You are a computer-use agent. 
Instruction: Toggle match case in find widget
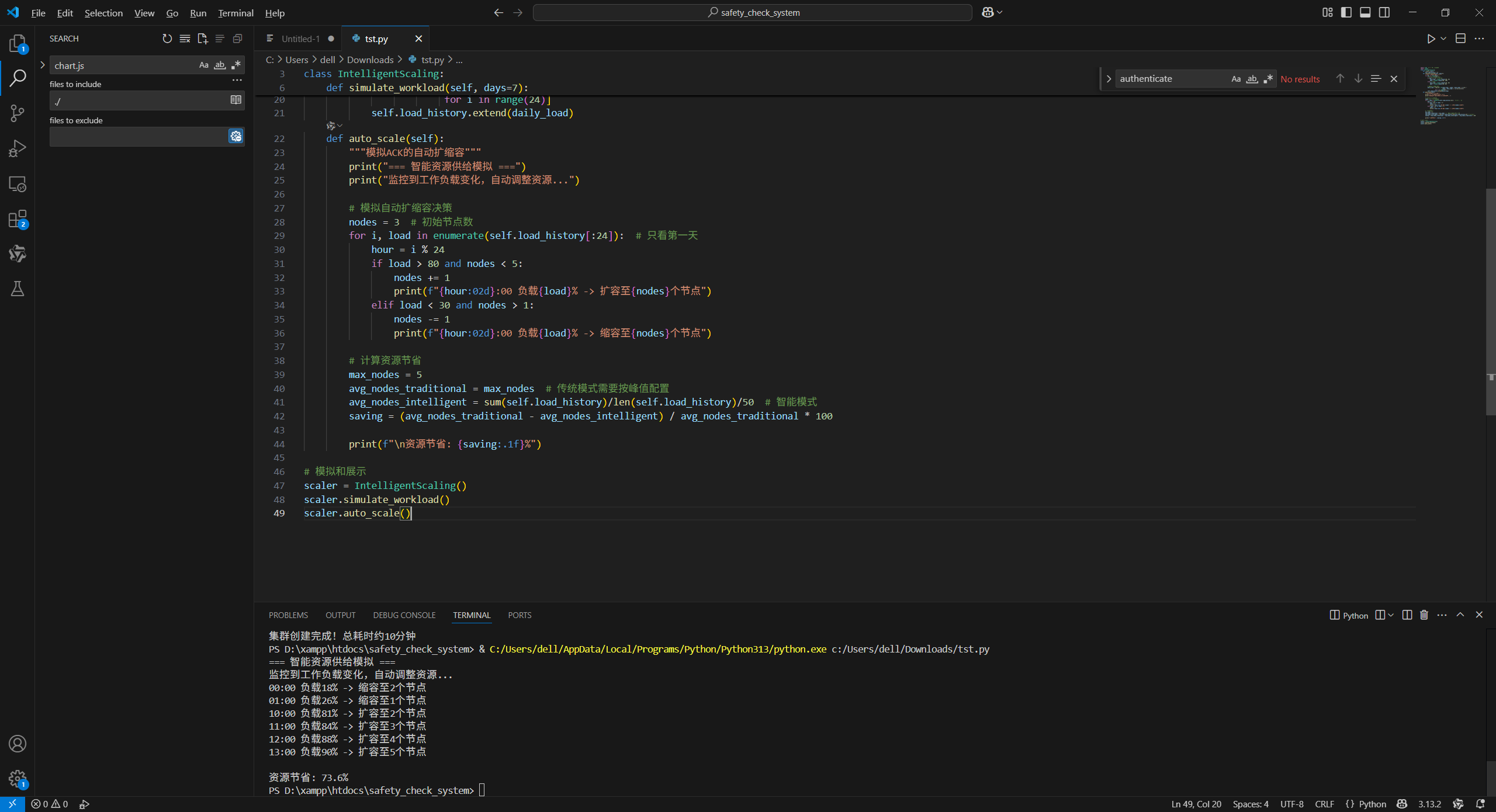(1236, 79)
